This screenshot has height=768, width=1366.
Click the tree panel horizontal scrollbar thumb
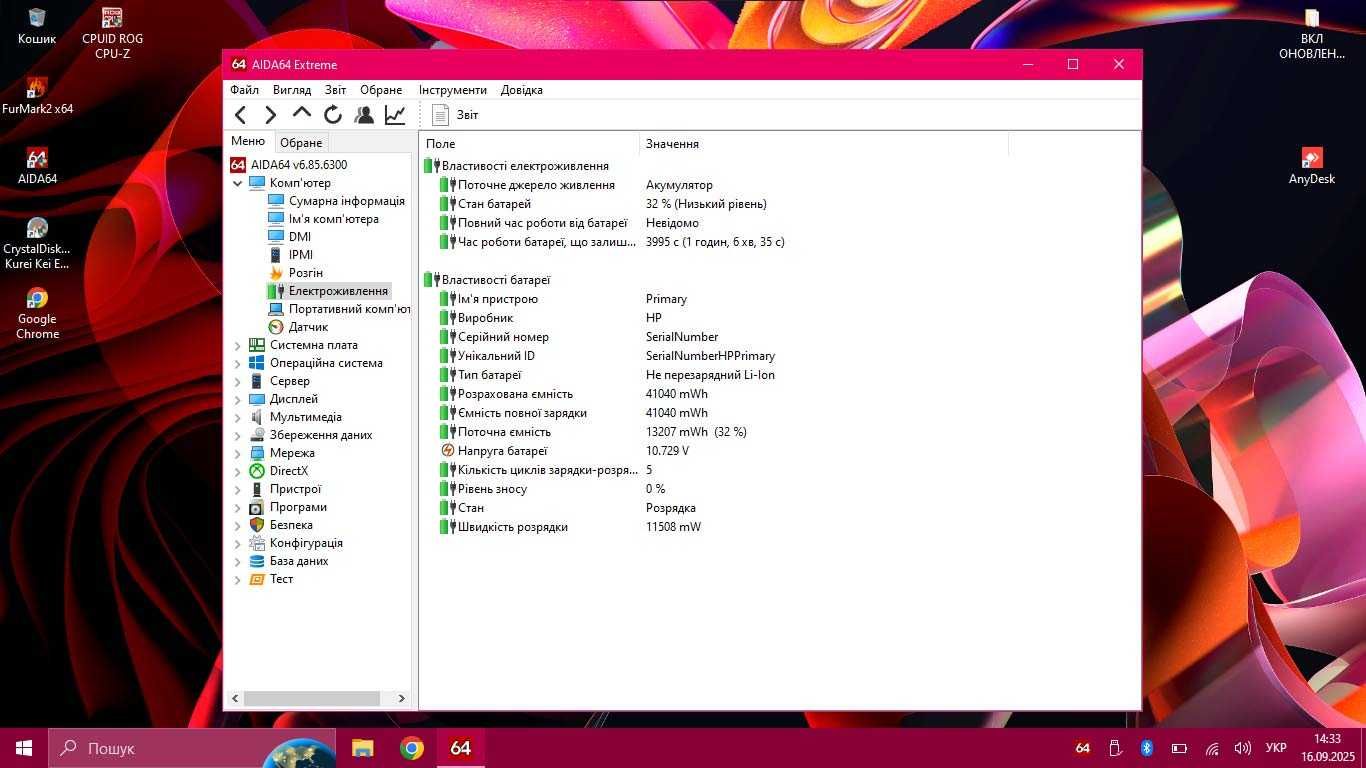[x=311, y=698]
